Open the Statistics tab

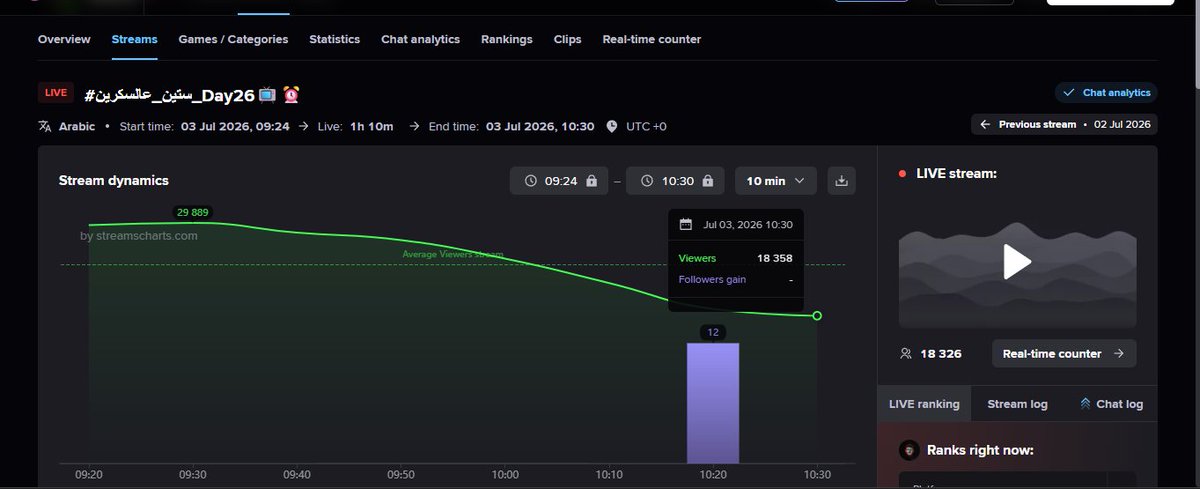[x=334, y=40]
